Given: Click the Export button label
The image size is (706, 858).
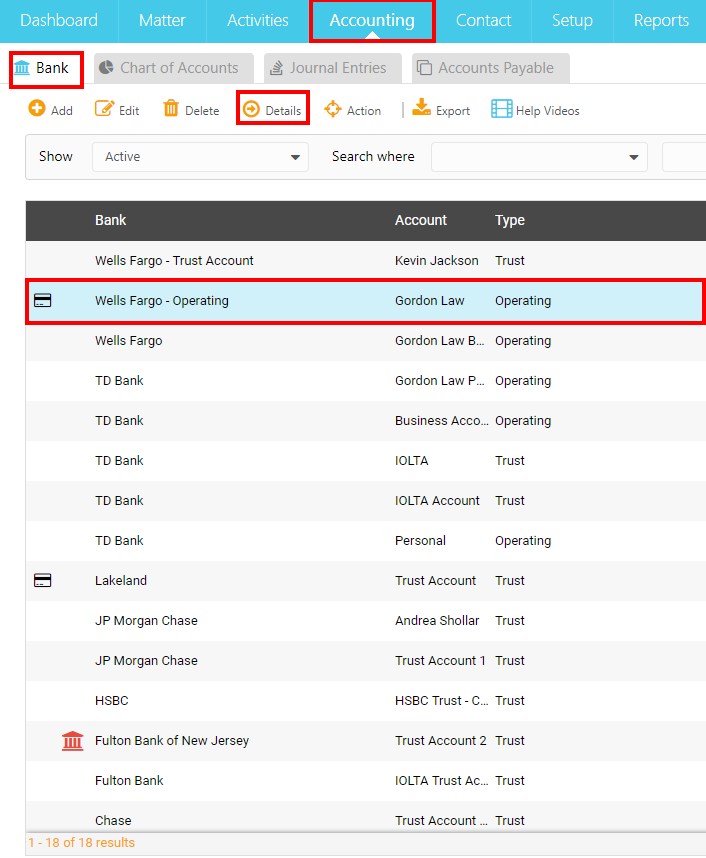Looking at the screenshot, I should tap(453, 111).
